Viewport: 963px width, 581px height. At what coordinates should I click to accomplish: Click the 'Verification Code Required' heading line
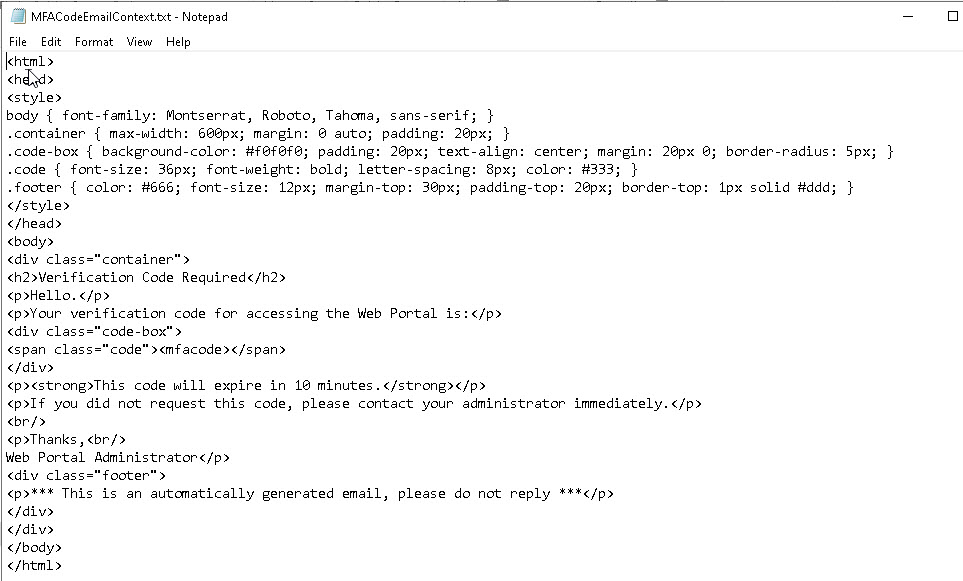(146, 278)
